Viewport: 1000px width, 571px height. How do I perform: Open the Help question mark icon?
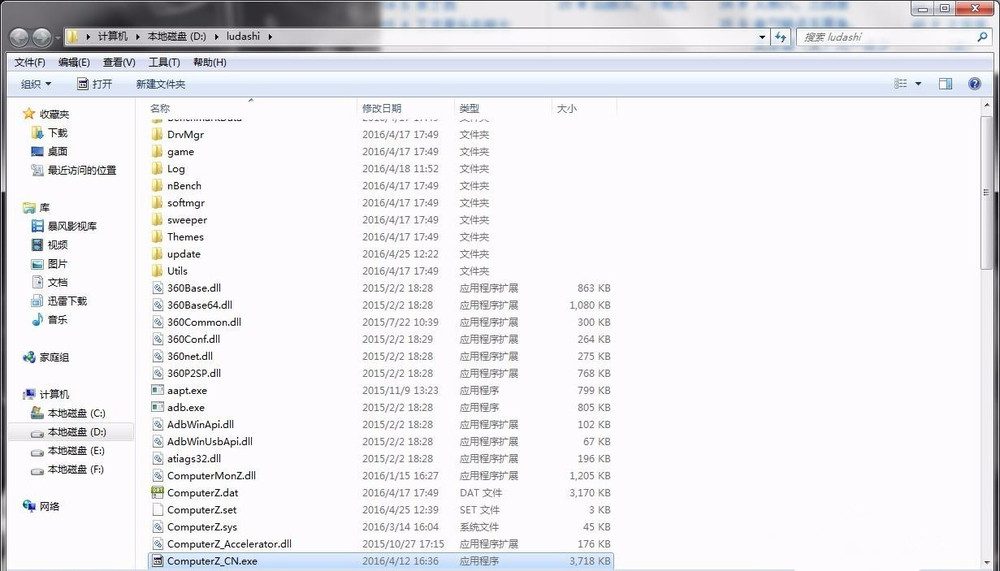point(974,84)
